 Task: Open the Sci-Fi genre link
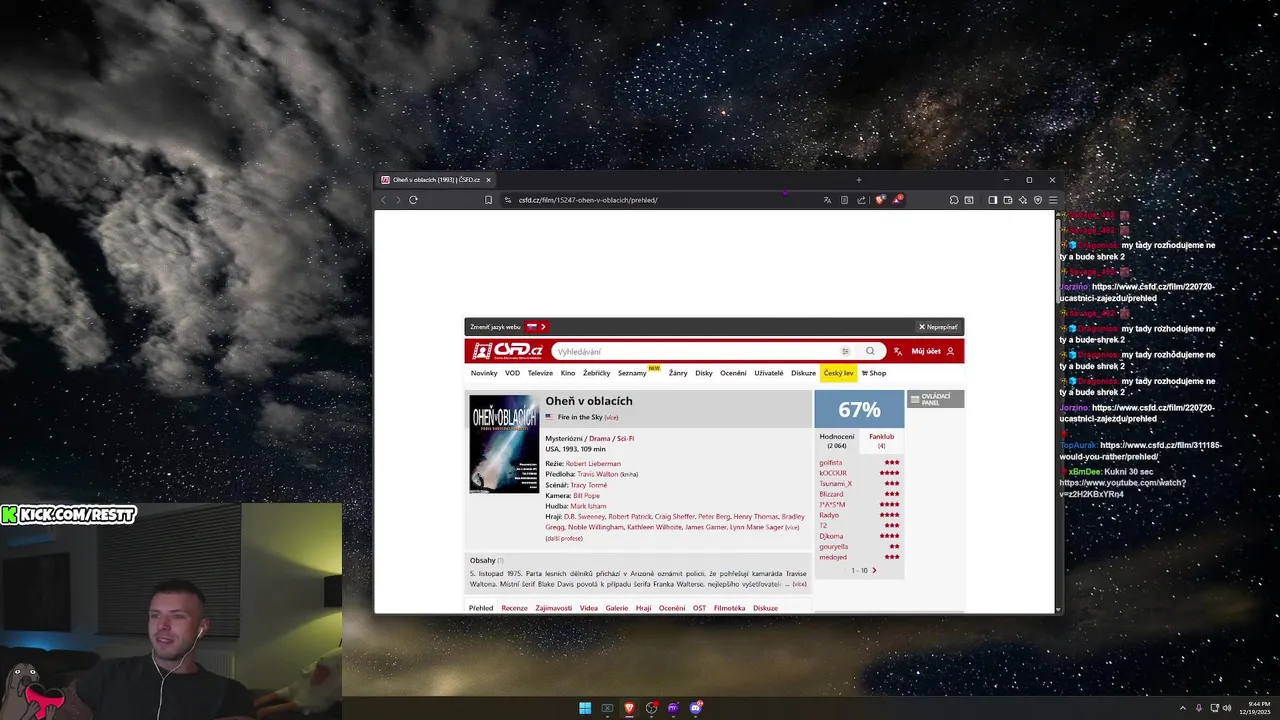click(625, 438)
